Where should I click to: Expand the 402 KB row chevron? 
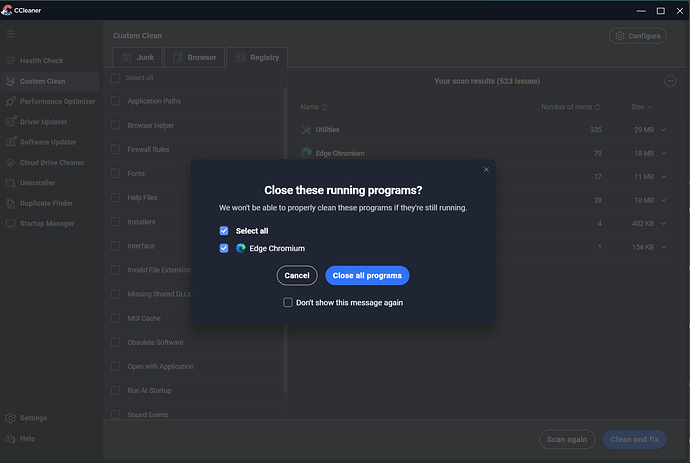coord(664,224)
